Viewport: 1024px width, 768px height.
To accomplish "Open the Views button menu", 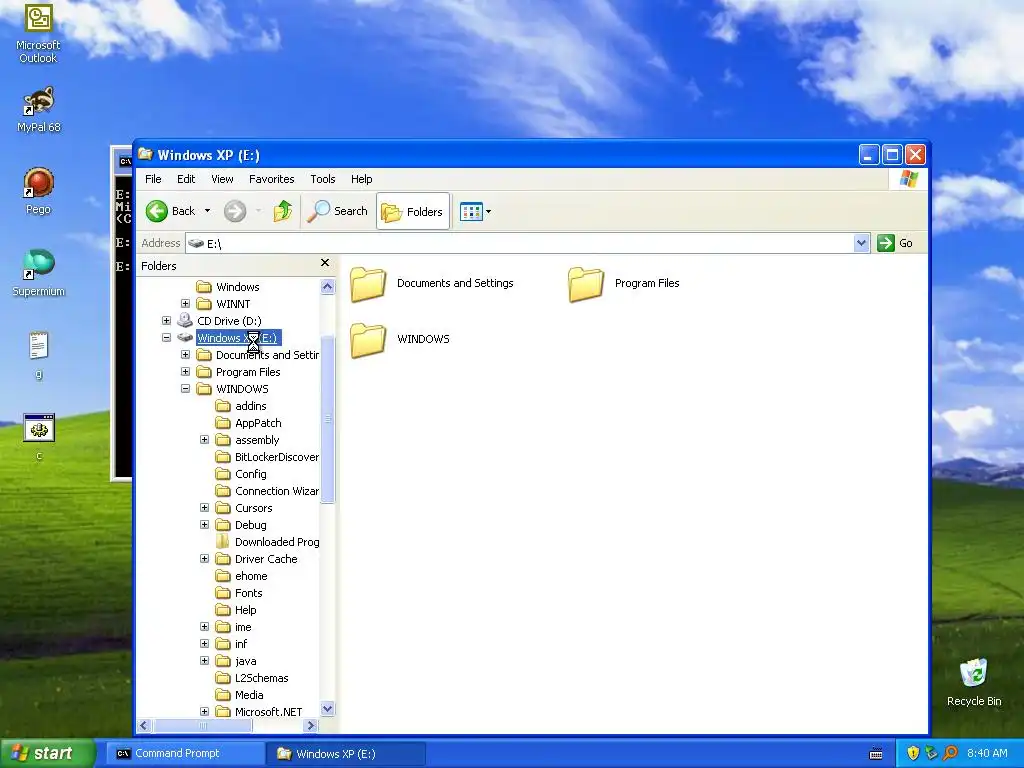I will pyautogui.click(x=475, y=211).
